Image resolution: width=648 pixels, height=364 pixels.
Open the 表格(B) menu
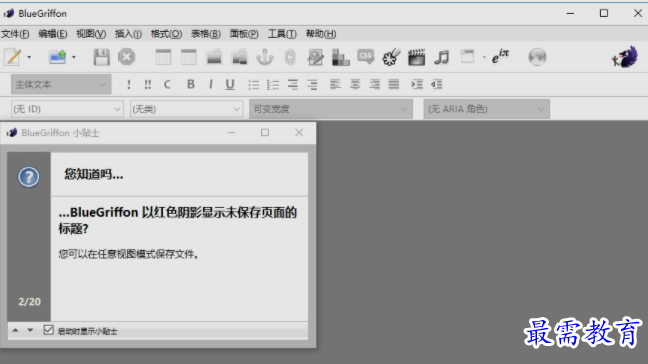click(205, 34)
